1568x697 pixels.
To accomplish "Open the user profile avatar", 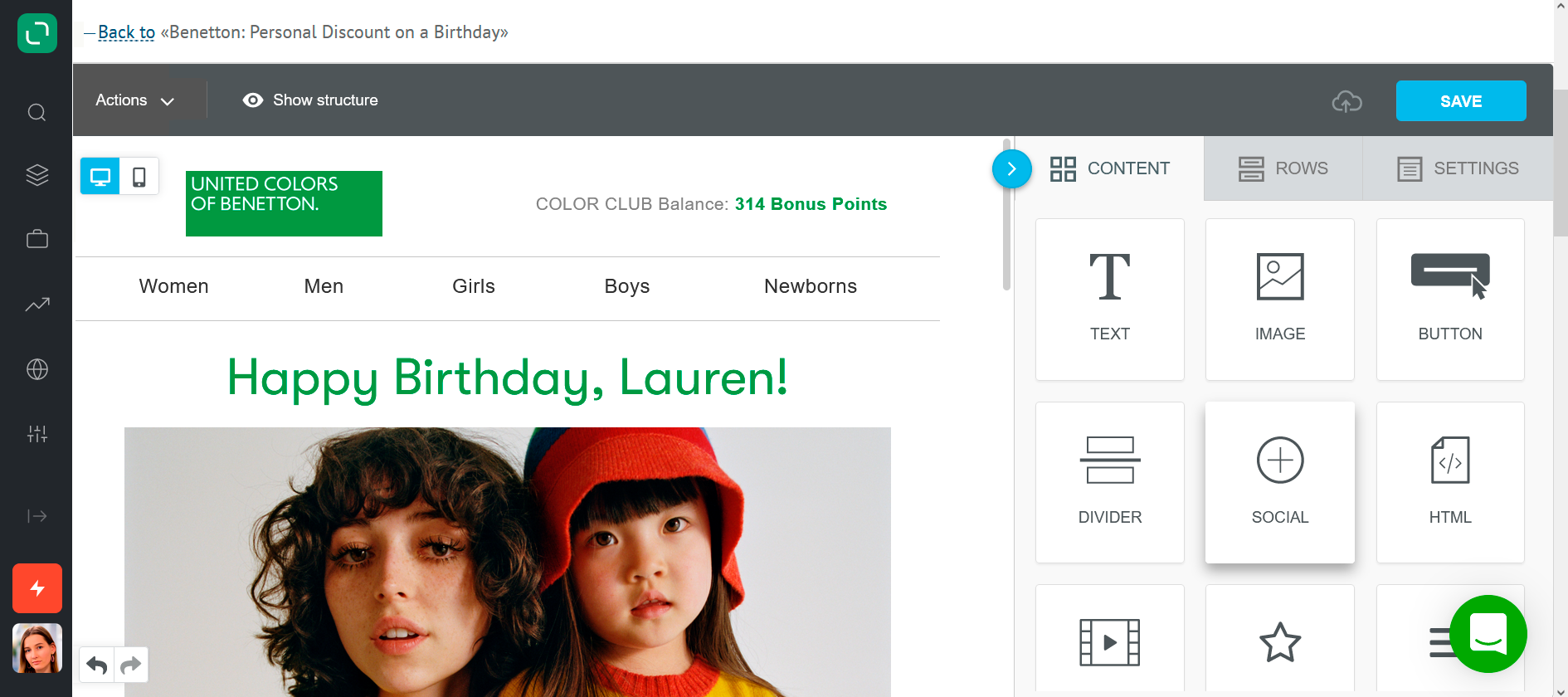I will pos(37,648).
